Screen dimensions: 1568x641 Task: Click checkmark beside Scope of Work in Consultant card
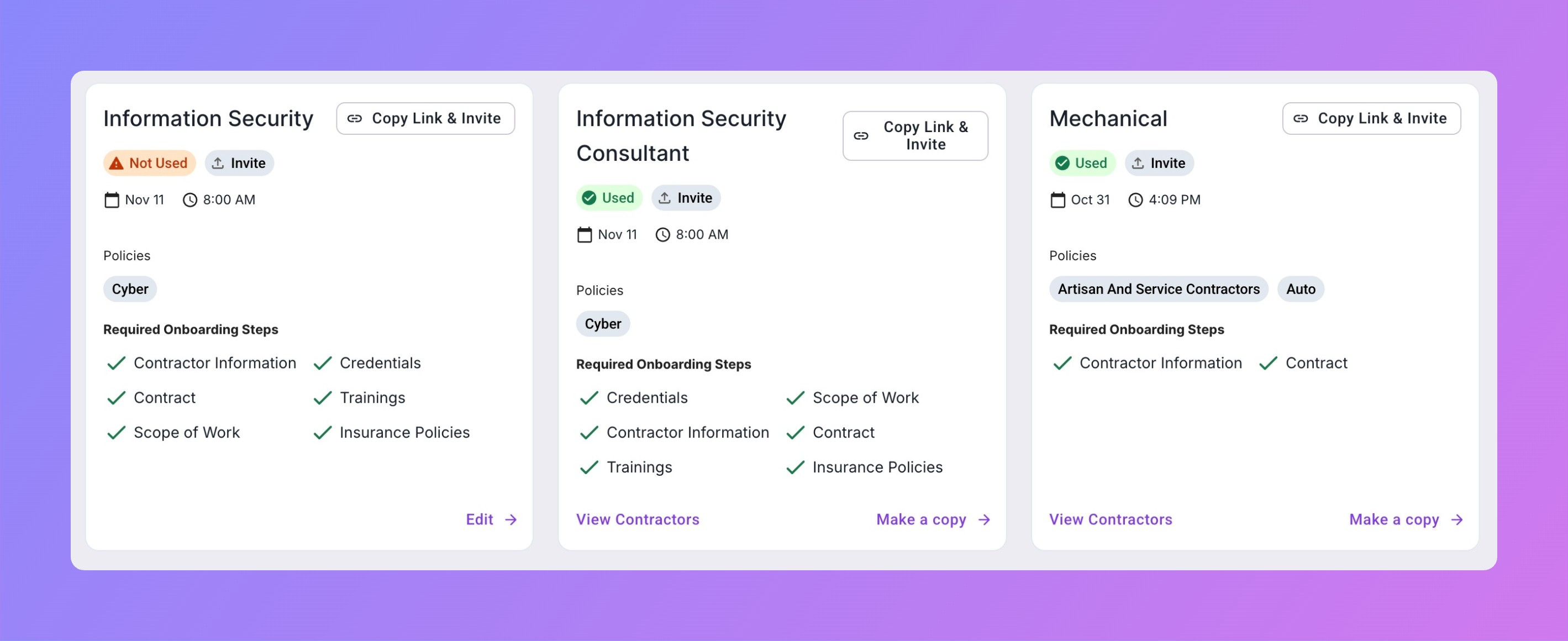(x=795, y=398)
